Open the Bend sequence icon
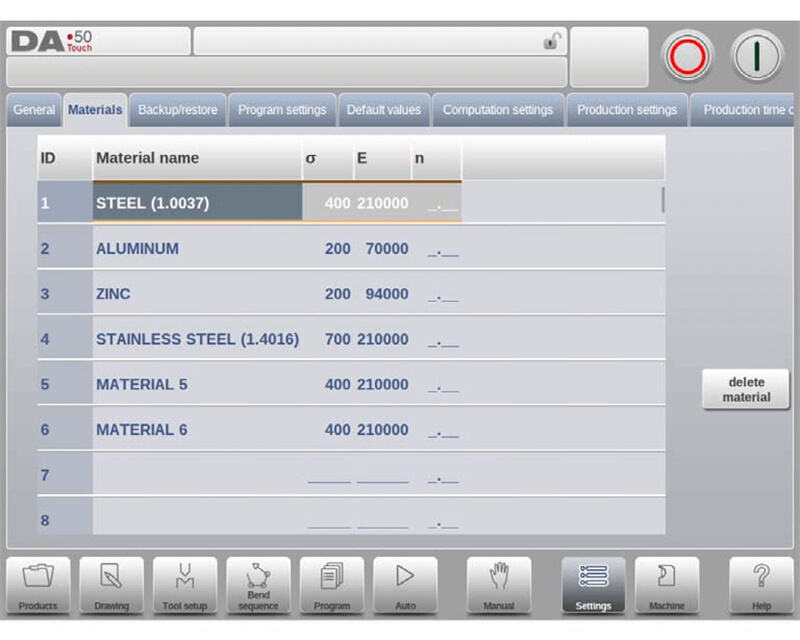The height and width of the screenshot is (640, 800). tap(258, 585)
